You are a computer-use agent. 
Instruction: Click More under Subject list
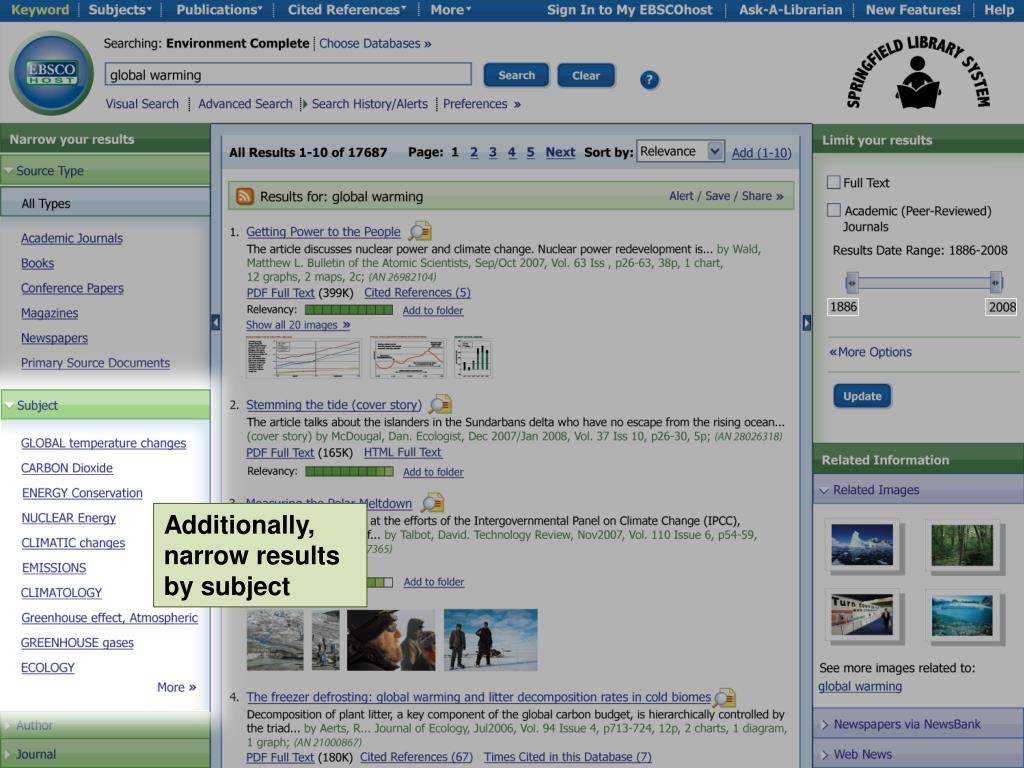pos(176,687)
